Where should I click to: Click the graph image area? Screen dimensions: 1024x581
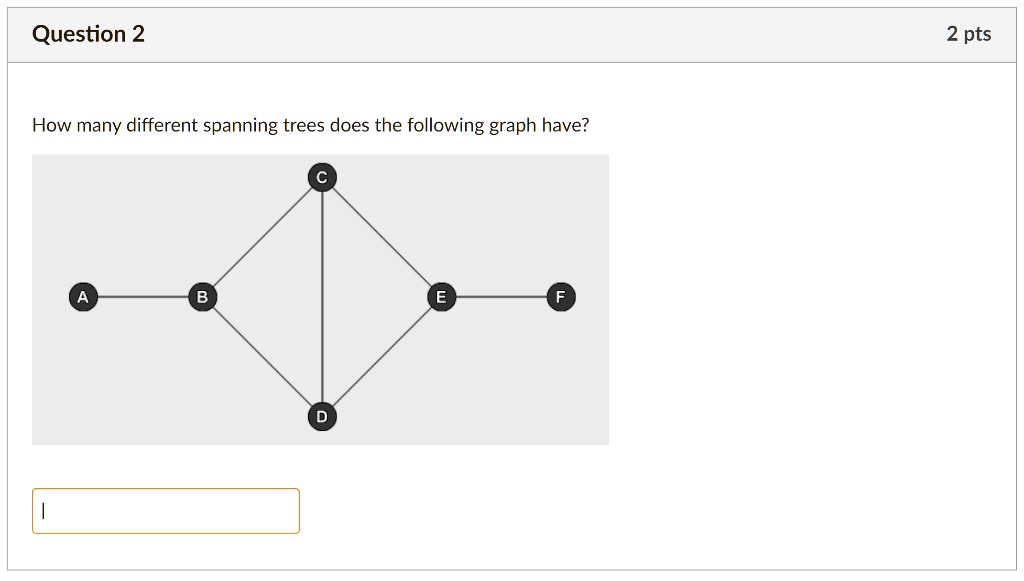(321, 298)
